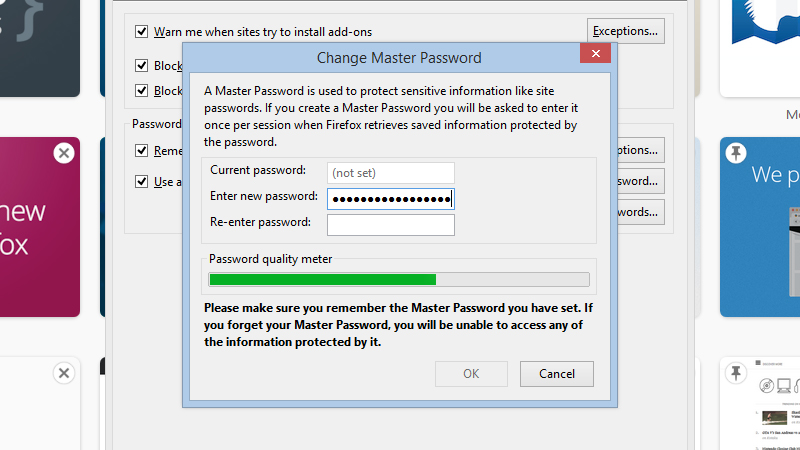This screenshot has width=800, height=450.
Task: Click the greyed-out OK button
Action: pos(471,374)
